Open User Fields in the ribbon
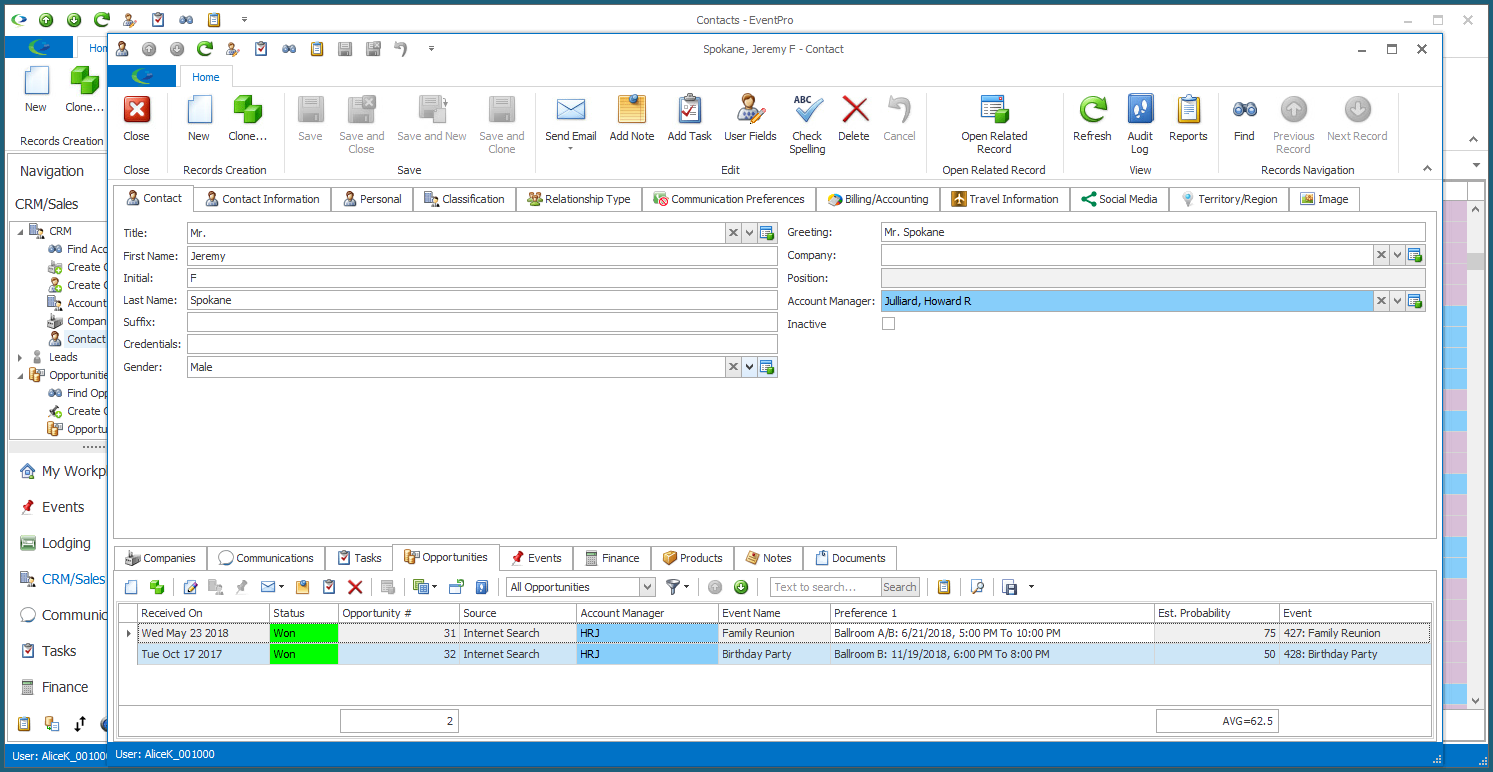The image size is (1493, 772). (x=750, y=119)
